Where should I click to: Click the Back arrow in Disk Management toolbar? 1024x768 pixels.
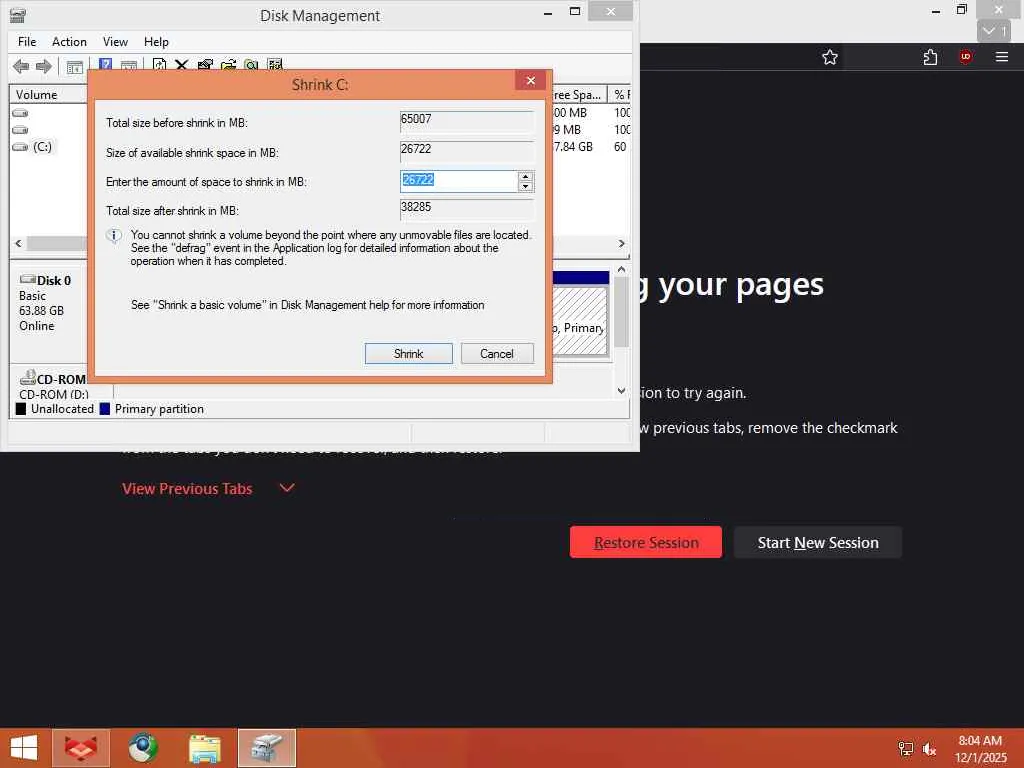pyautogui.click(x=21, y=66)
